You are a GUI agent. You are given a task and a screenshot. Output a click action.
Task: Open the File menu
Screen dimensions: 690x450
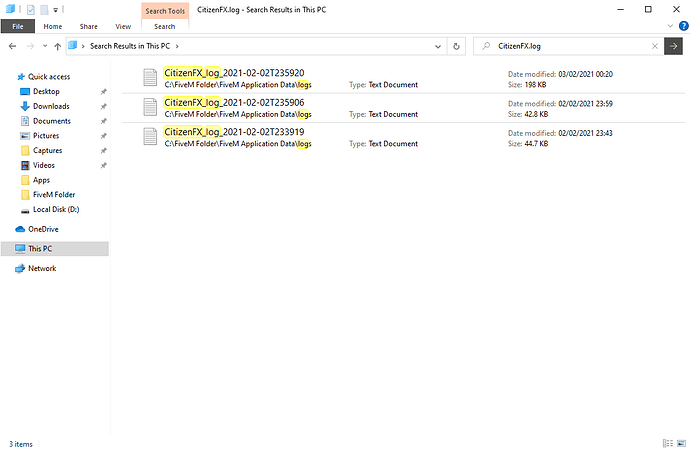(x=18, y=26)
